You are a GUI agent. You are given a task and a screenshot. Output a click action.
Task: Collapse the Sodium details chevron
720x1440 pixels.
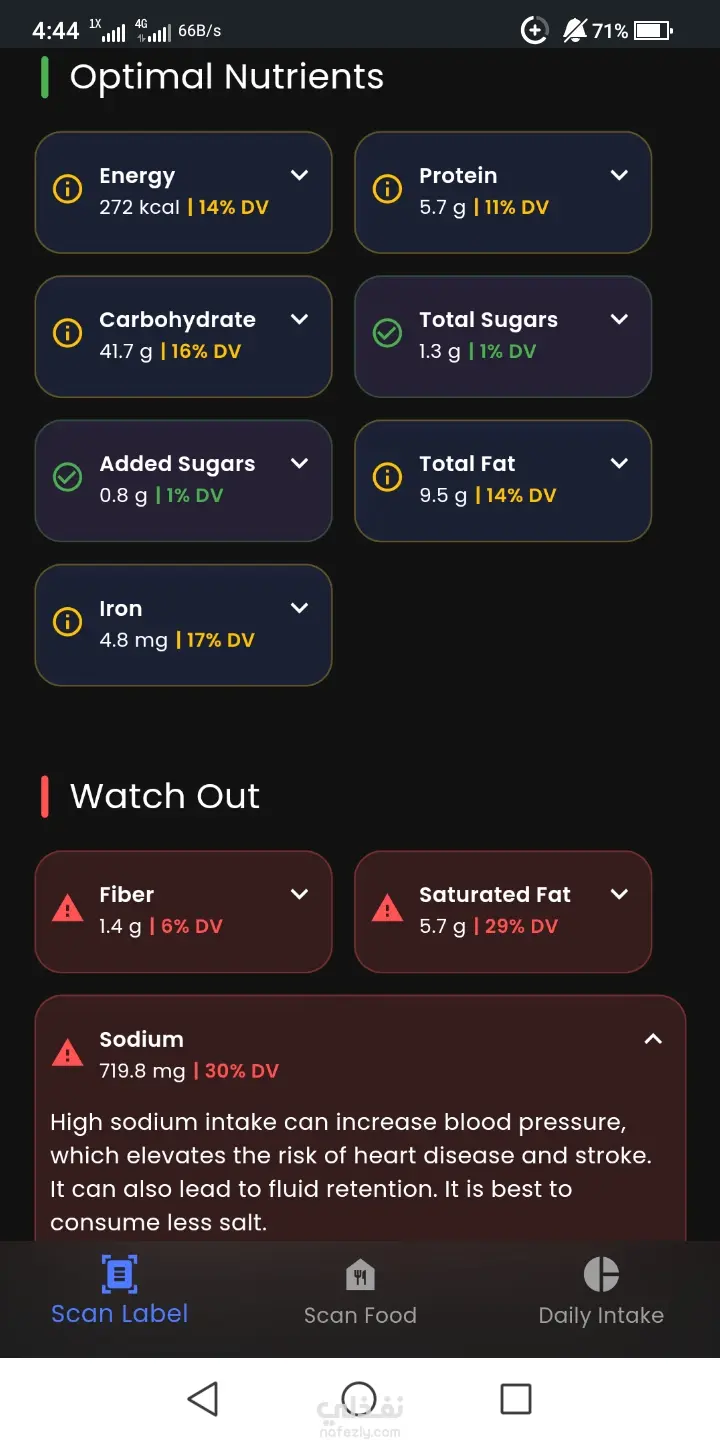point(653,1039)
